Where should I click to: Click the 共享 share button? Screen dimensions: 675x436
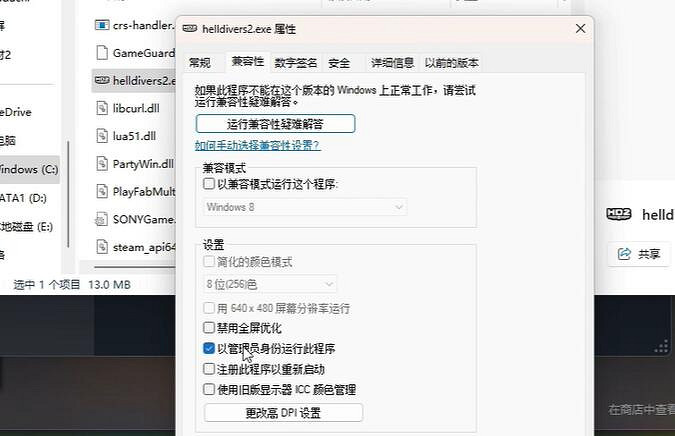640,254
